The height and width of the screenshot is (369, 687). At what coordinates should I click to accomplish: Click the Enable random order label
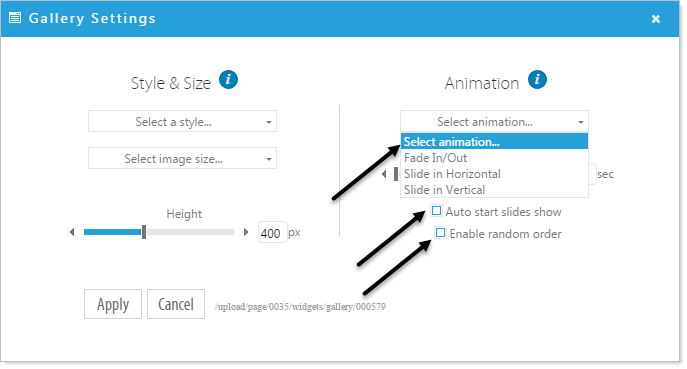pos(505,234)
